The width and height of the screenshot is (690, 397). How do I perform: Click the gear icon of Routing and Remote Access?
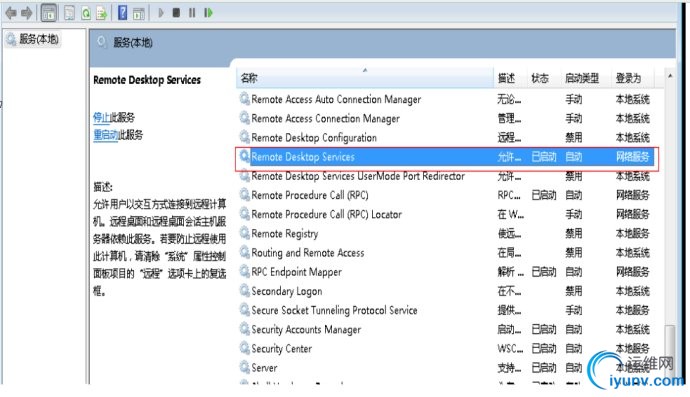[244, 252]
